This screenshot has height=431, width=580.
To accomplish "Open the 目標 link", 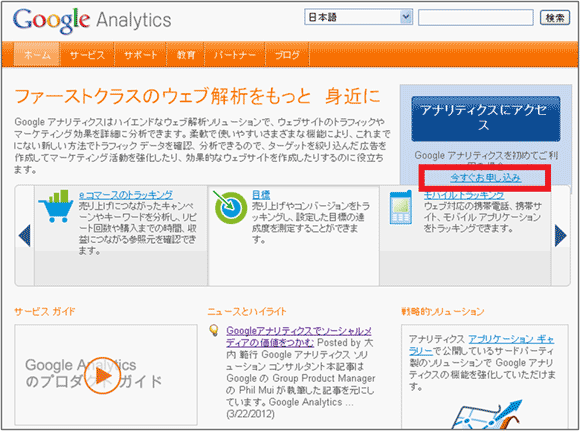I will pos(261,195).
